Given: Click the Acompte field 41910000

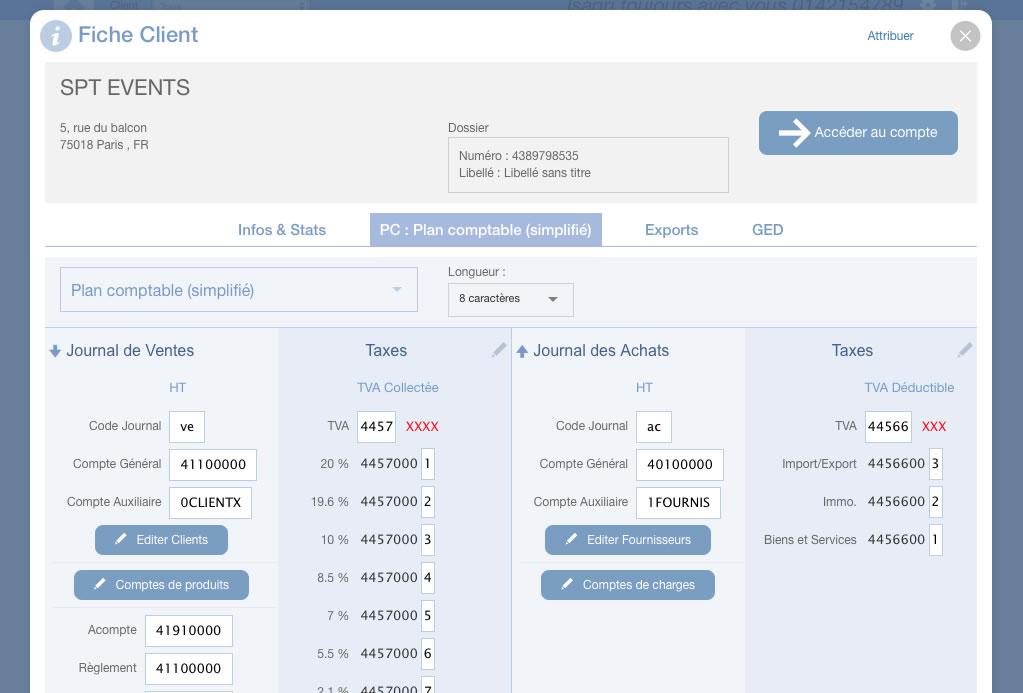Looking at the screenshot, I should click(x=189, y=630).
